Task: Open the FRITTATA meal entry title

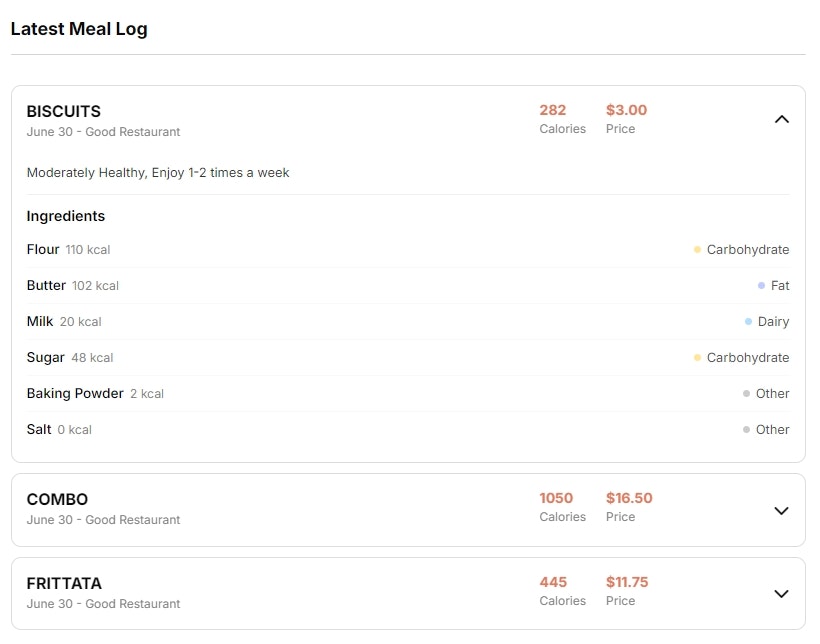Action: point(64,583)
